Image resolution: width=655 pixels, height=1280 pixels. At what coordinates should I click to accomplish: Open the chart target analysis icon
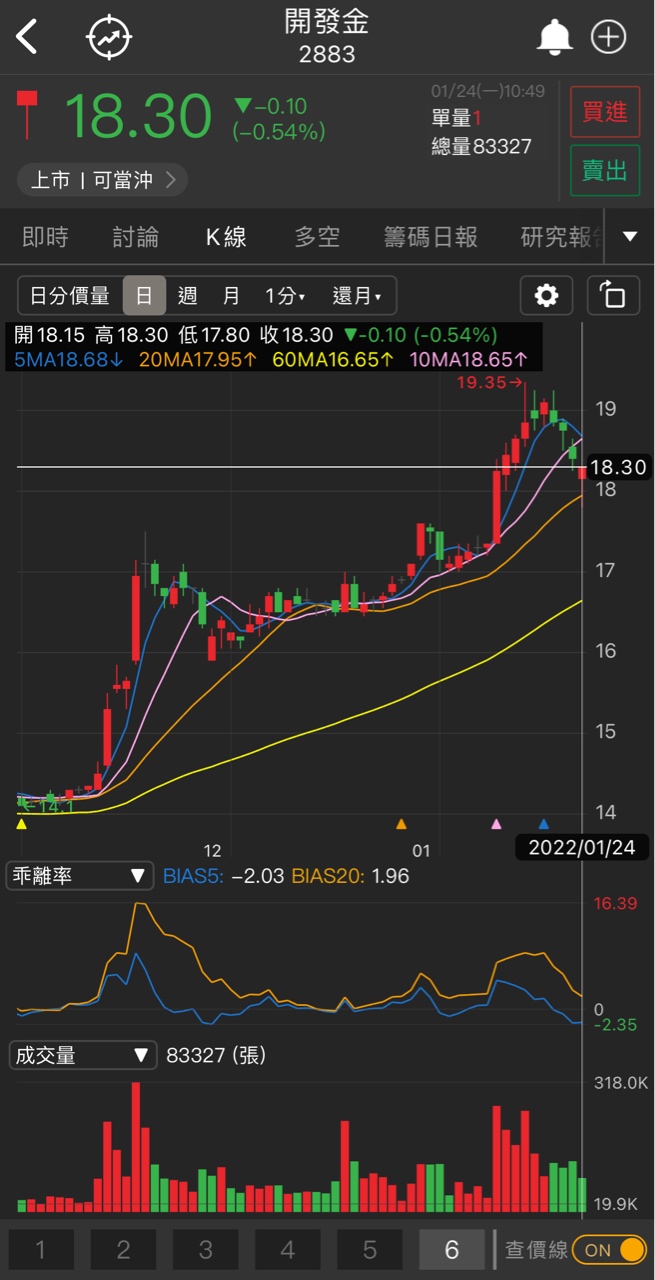[x=109, y=38]
